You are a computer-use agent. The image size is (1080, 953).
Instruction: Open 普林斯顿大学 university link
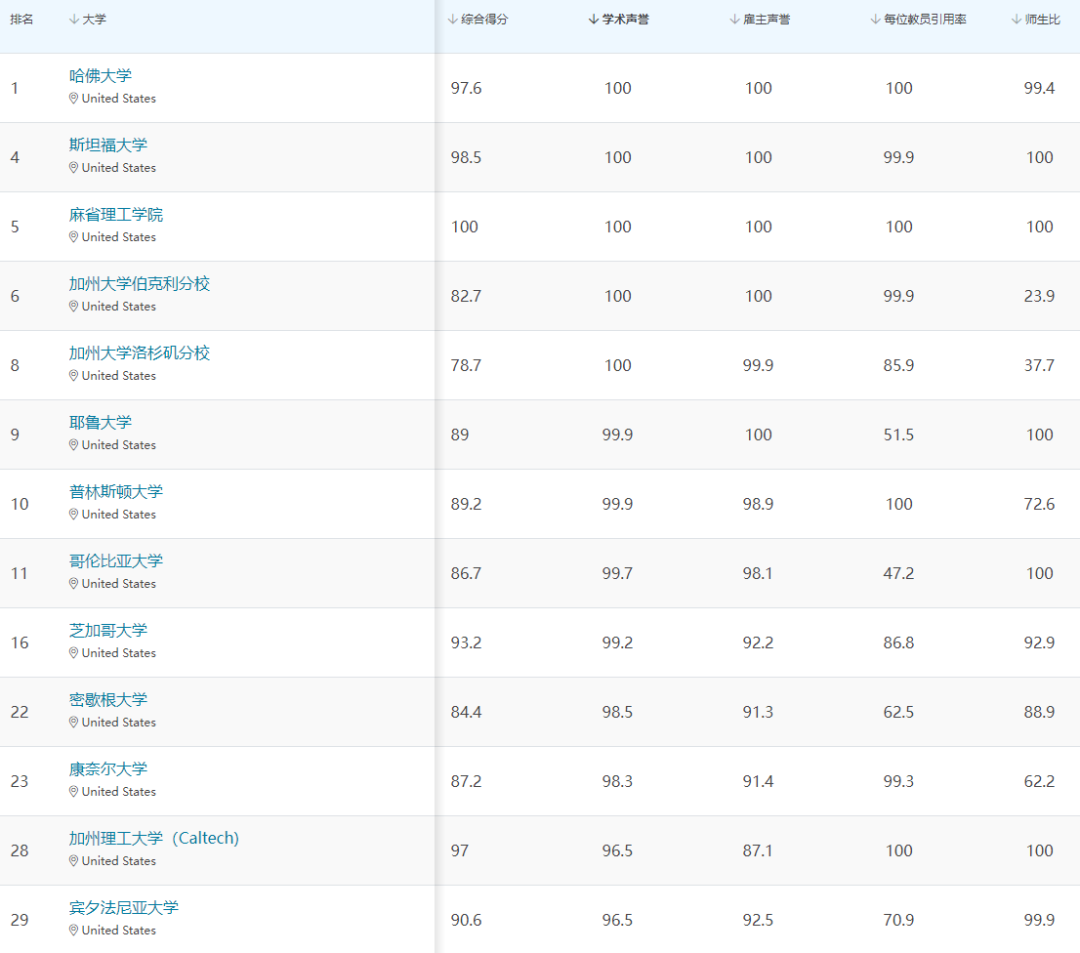[116, 492]
